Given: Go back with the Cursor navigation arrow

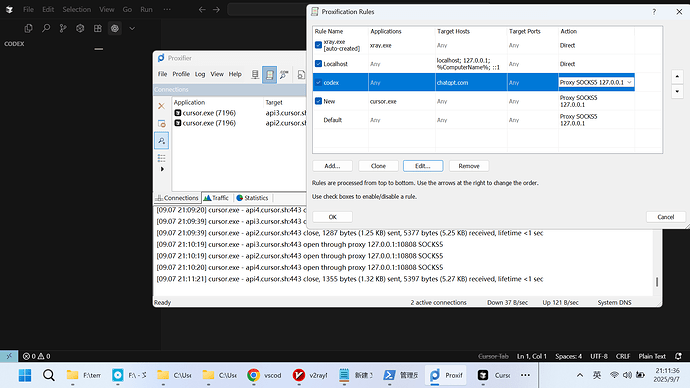Looking at the screenshot, I should [x=202, y=9].
